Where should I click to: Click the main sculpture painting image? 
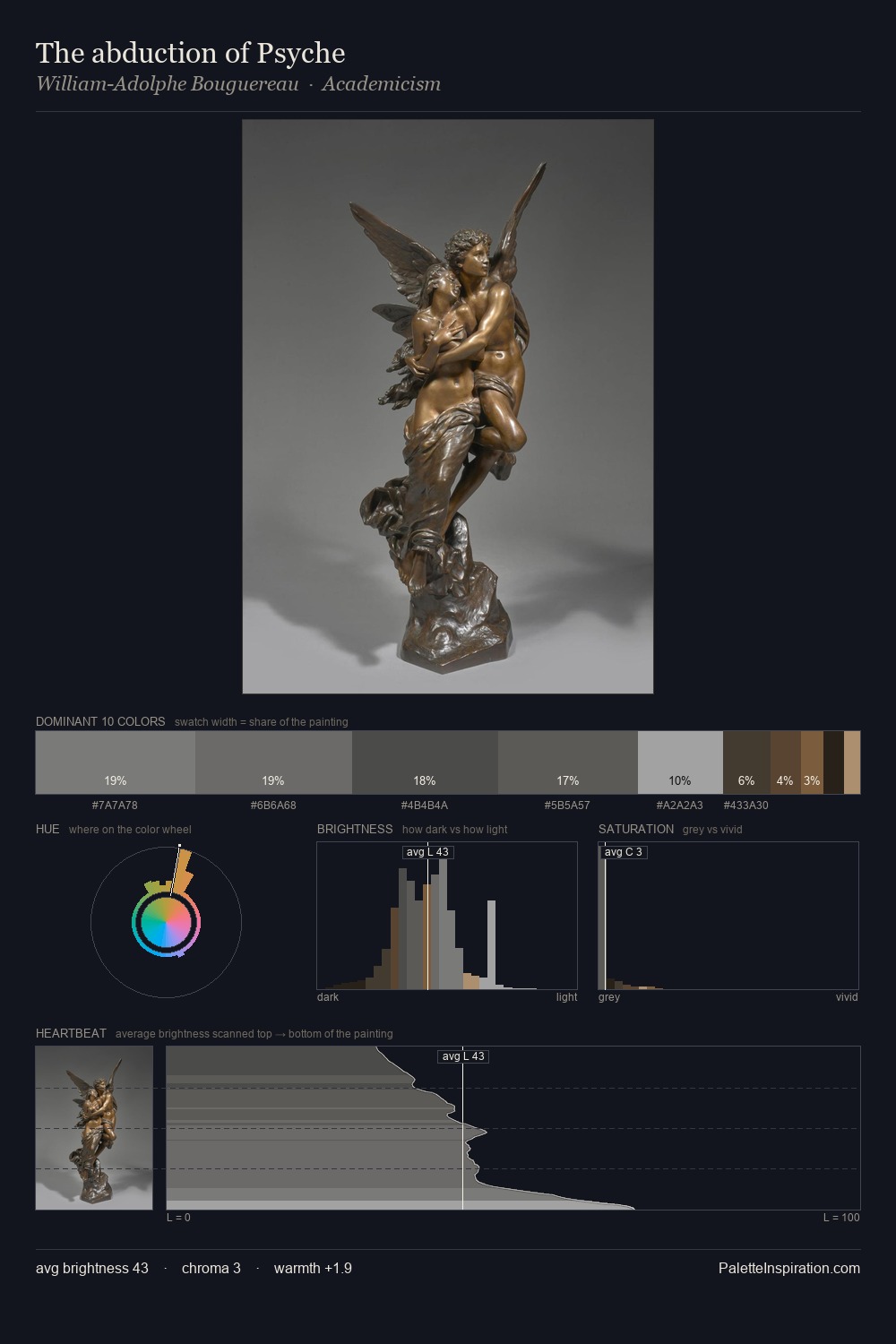tap(448, 407)
